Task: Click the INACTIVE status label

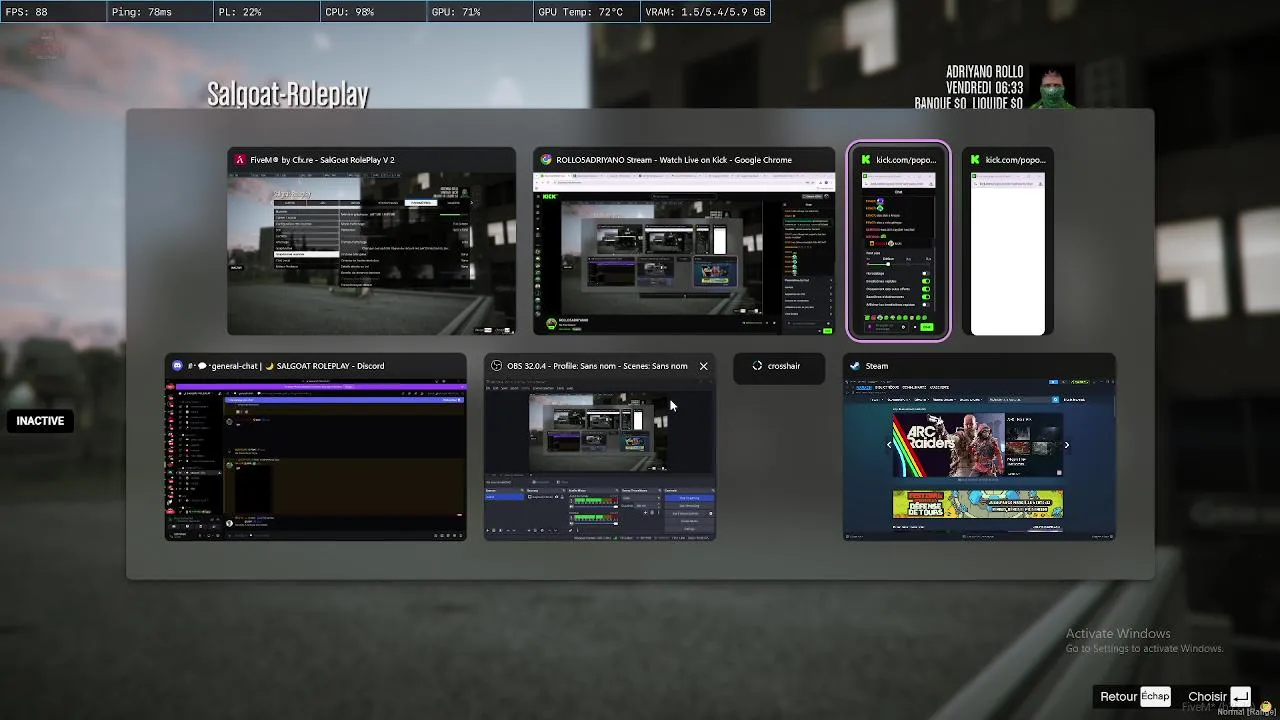Action: tap(40, 421)
